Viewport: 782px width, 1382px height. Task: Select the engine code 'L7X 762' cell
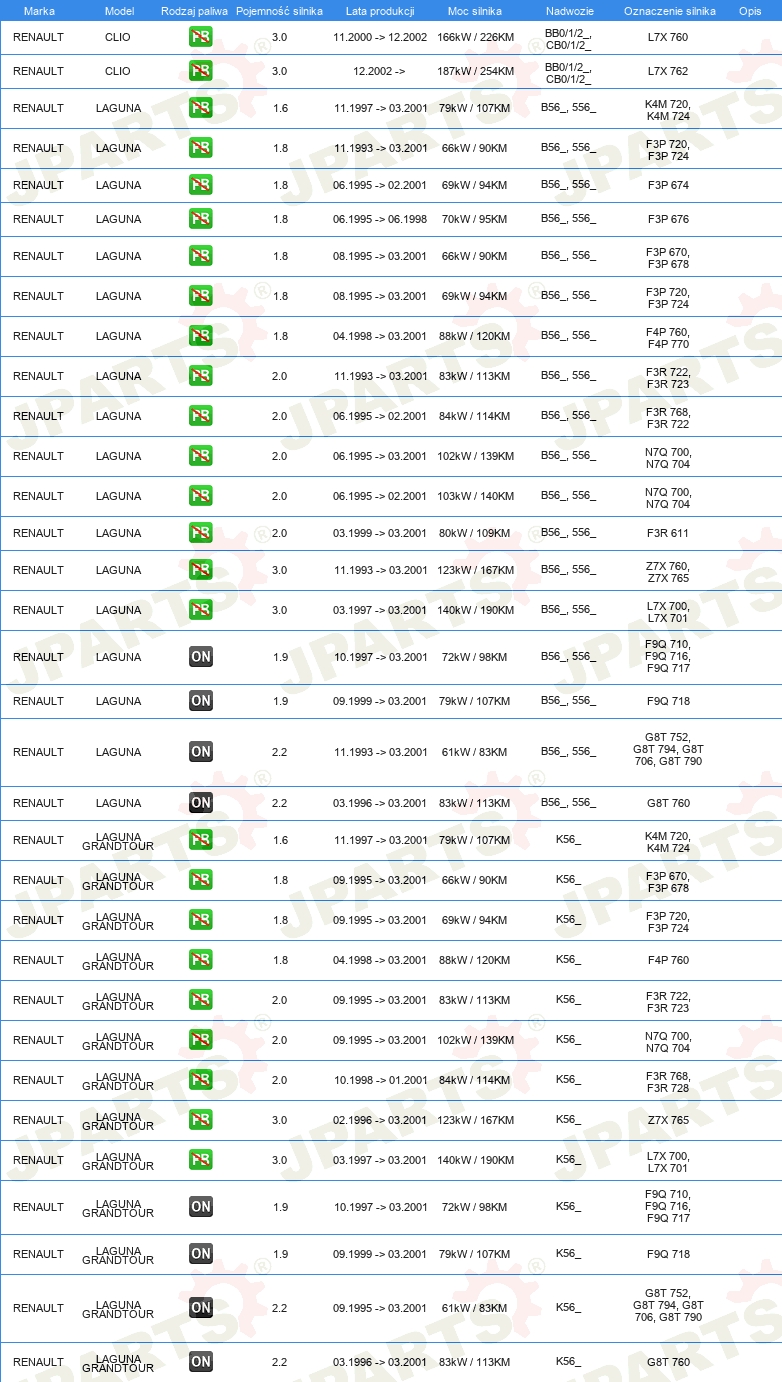(x=668, y=71)
